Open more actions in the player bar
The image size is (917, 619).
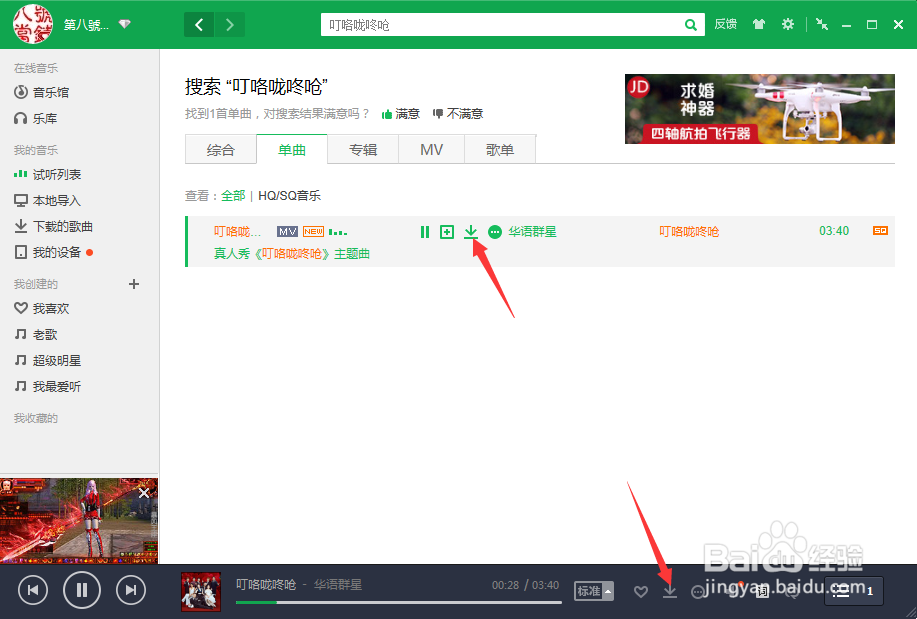pos(698,592)
